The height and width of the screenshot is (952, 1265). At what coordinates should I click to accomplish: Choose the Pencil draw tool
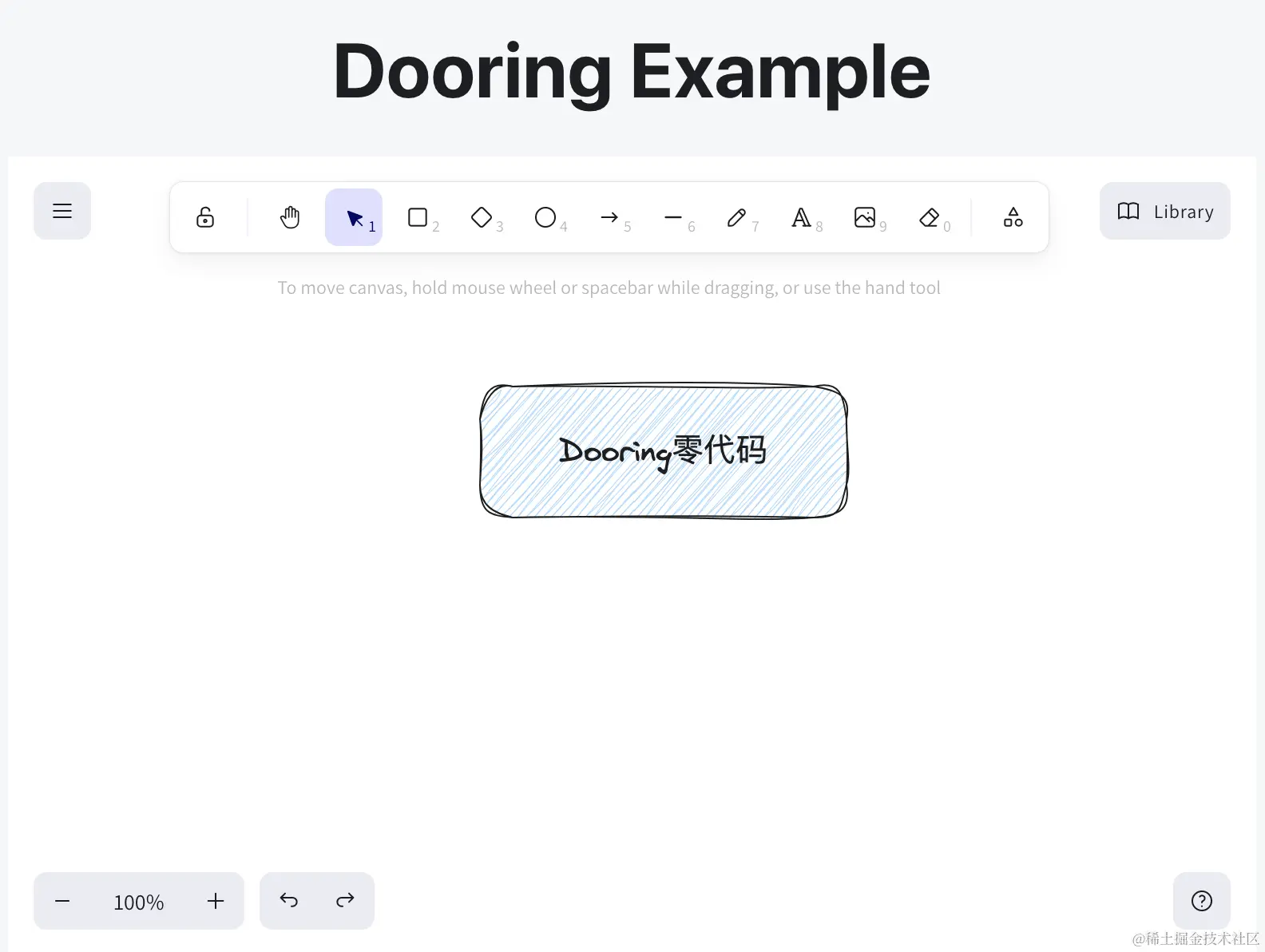(x=737, y=217)
